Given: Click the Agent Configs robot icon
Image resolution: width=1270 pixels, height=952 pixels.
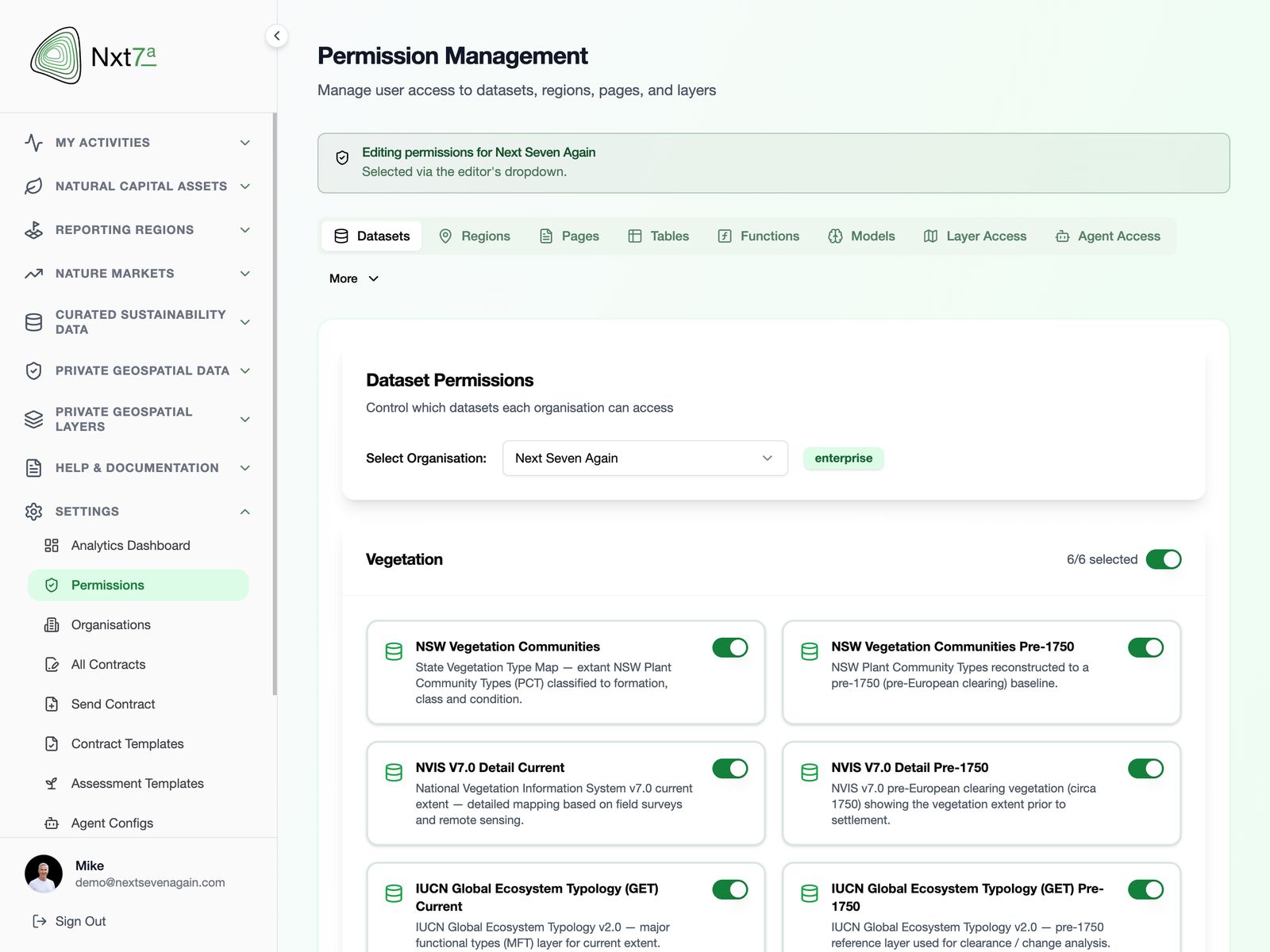Looking at the screenshot, I should 52,823.
